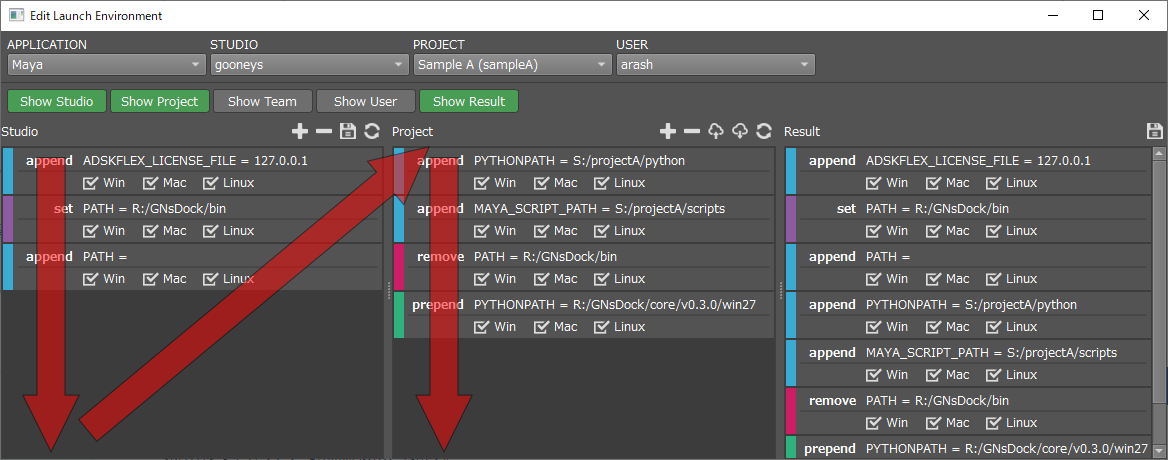Expand the Studio dropdown showing gooneys
This screenshot has width=1168, height=460.
[308, 65]
